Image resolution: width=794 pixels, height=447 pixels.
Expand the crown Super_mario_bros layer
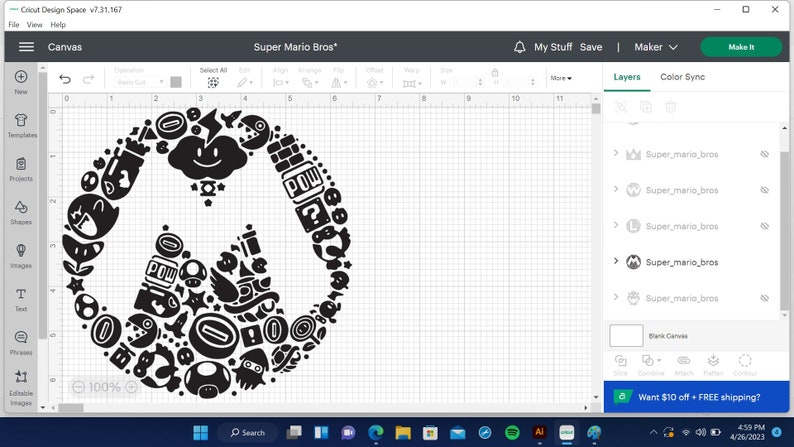[616, 153]
